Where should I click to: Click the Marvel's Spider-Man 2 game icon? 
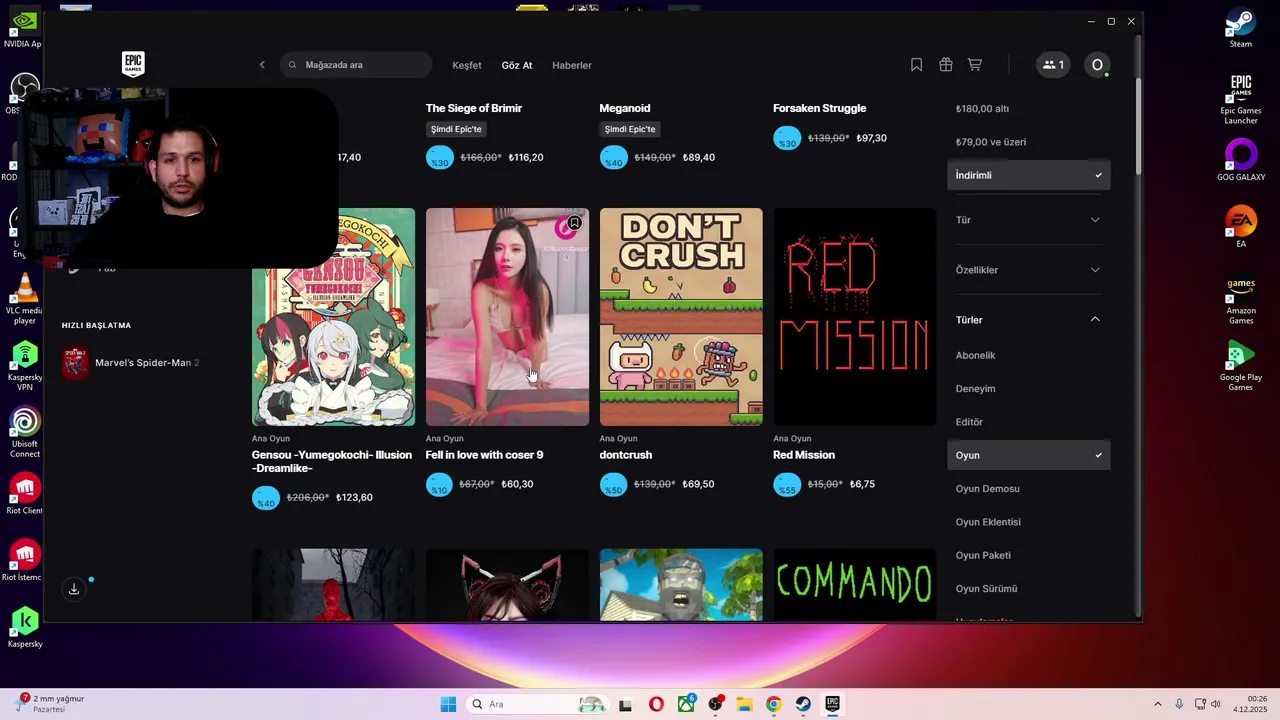75,363
